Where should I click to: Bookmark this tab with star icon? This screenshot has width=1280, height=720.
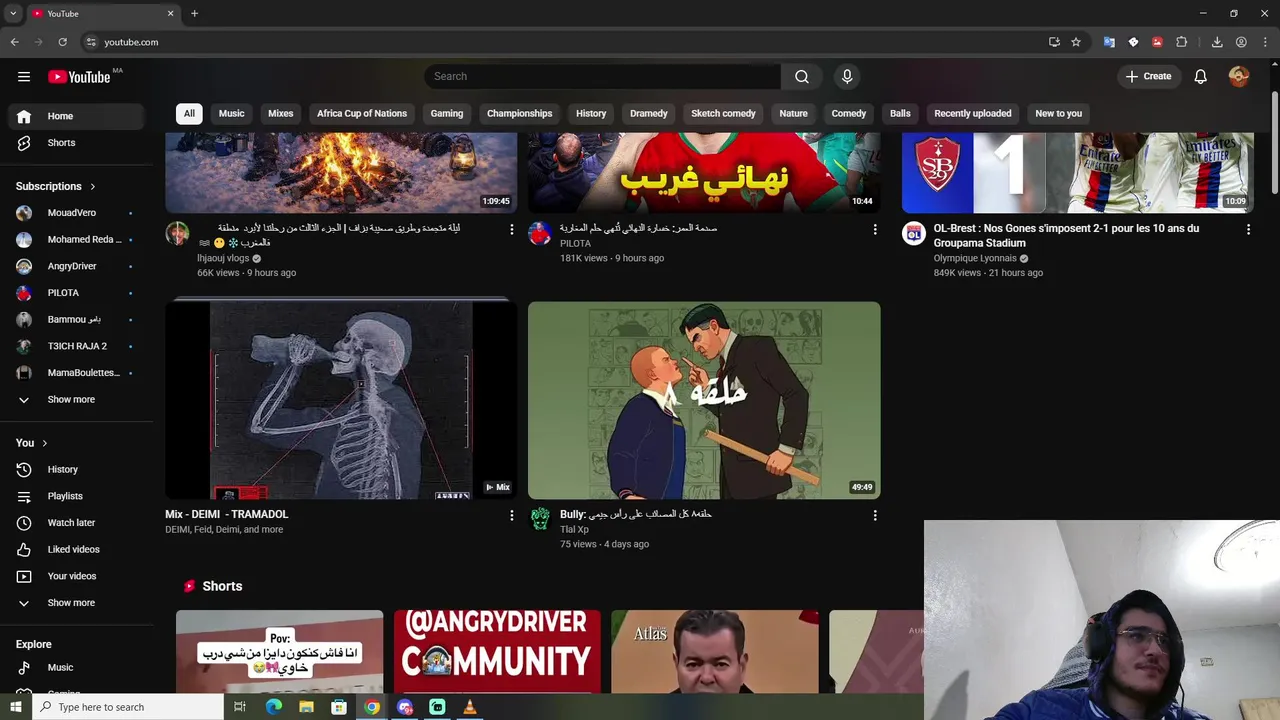[x=1076, y=42]
